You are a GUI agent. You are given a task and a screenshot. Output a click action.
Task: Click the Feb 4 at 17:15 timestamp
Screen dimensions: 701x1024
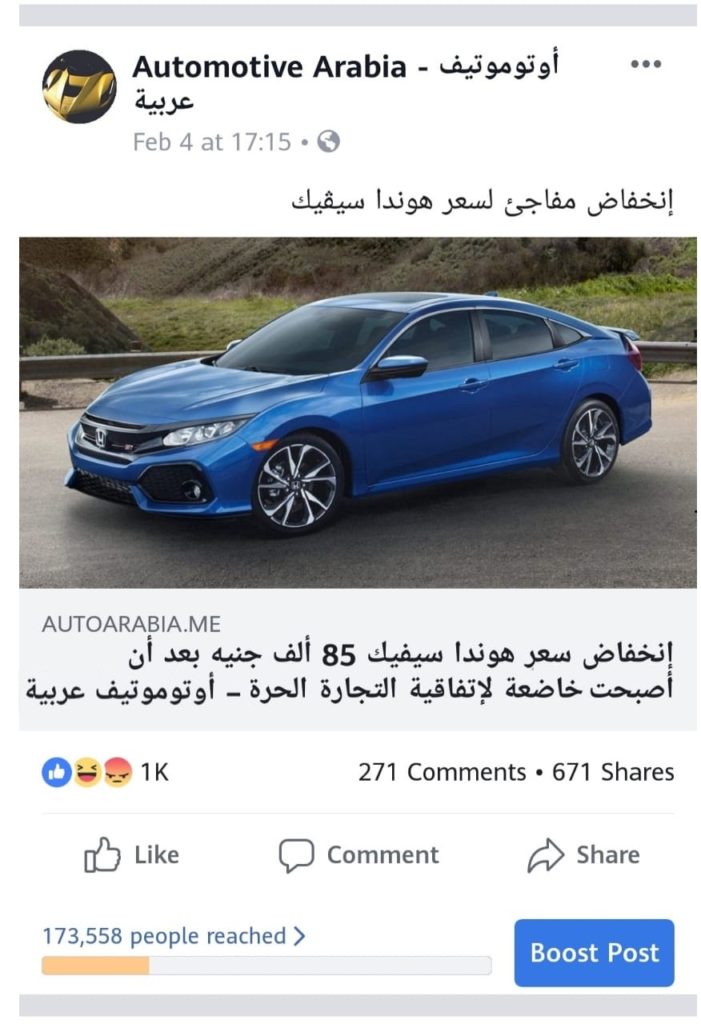(x=212, y=142)
